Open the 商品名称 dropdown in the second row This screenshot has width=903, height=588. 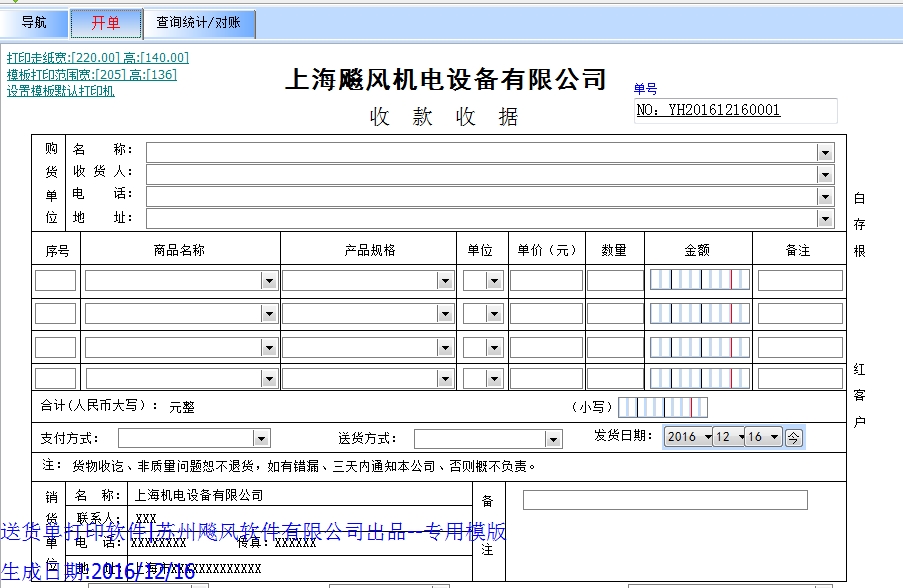[269, 314]
